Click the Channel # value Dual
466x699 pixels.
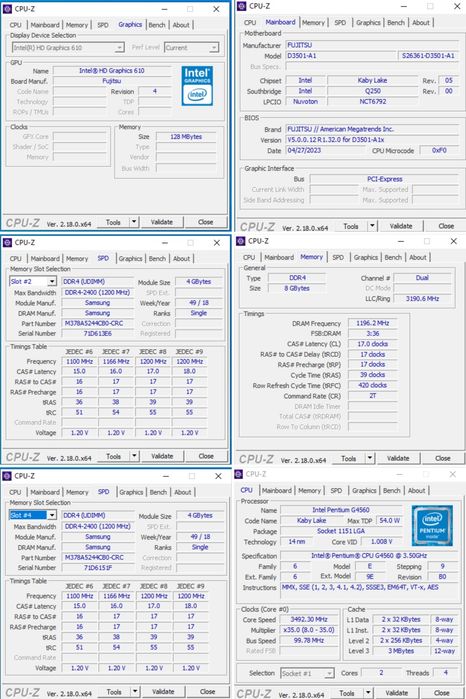(422, 278)
